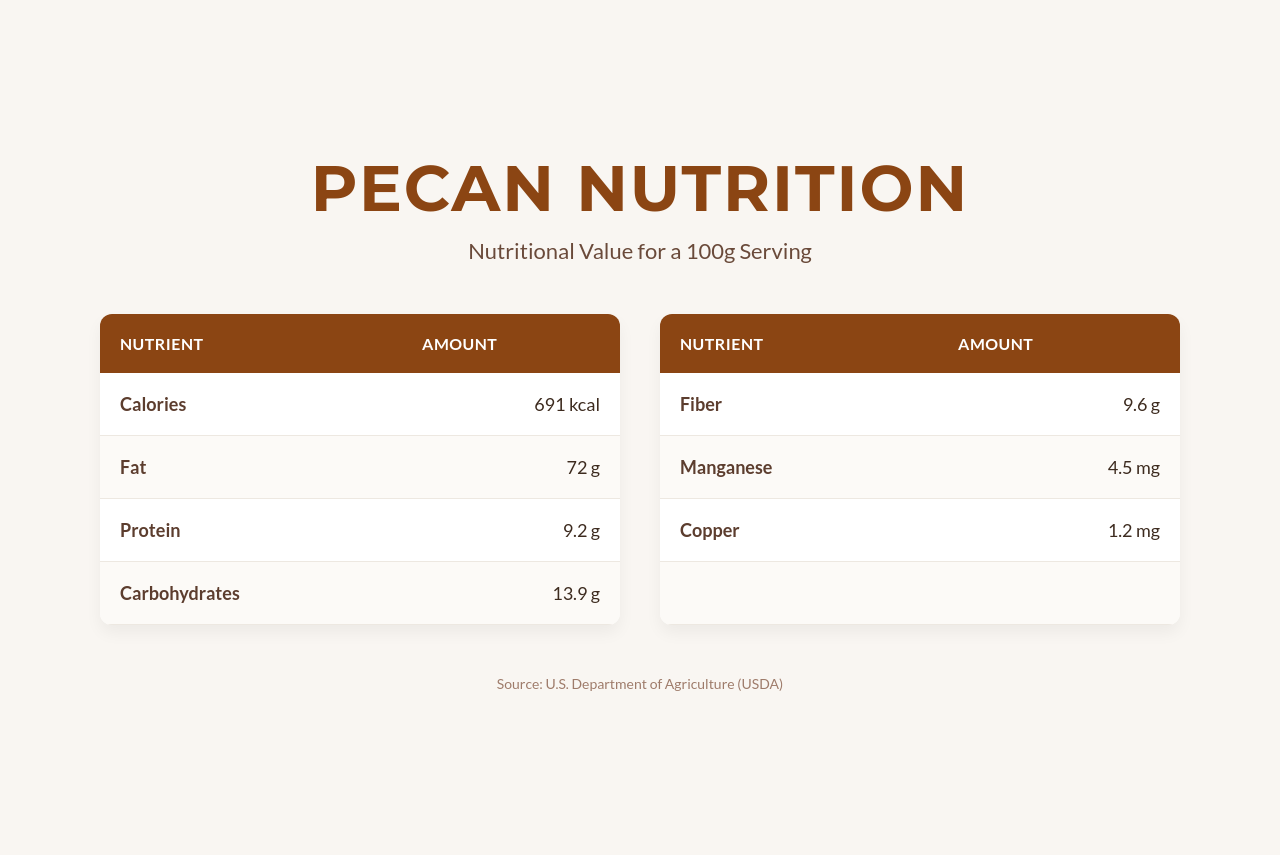Click the left table's Amount header
1280x855 pixels.
(x=459, y=344)
